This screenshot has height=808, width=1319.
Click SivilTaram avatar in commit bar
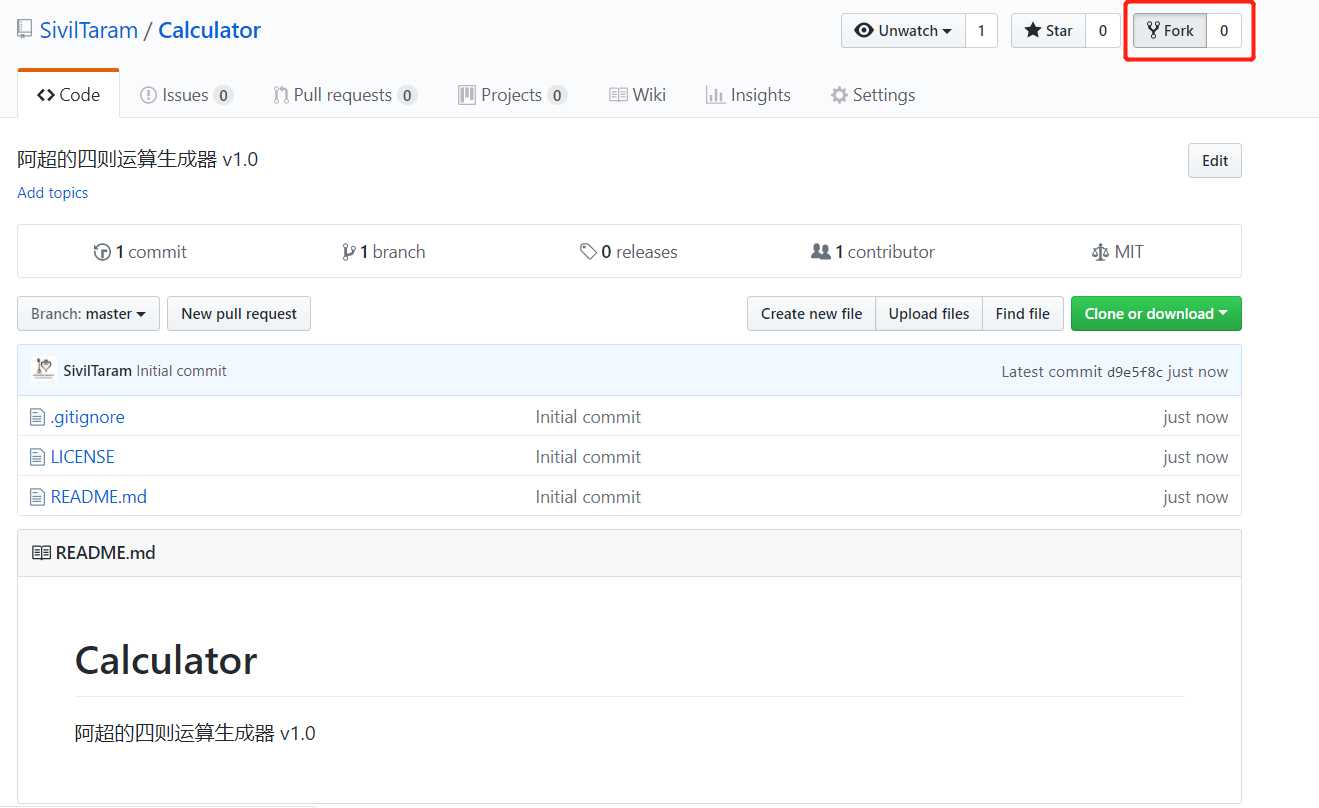click(x=43, y=369)
